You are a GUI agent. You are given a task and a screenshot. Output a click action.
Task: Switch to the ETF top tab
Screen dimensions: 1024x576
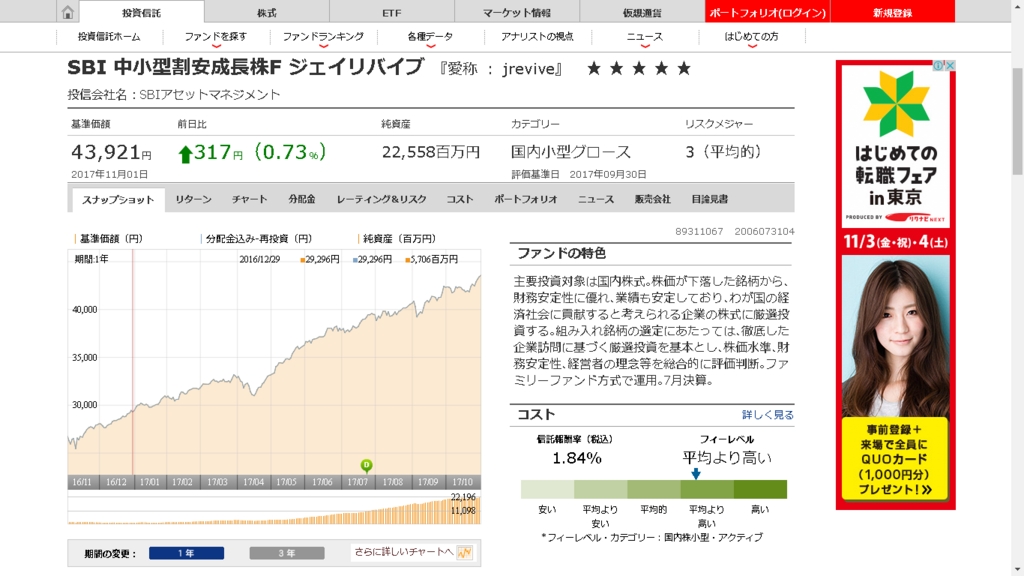coord(392,12)
